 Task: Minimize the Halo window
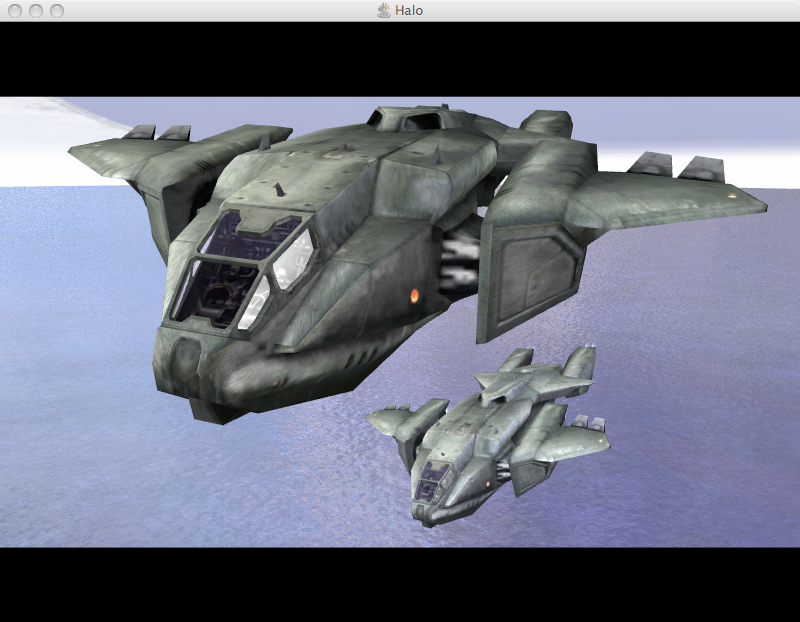(x=36, y=11)
